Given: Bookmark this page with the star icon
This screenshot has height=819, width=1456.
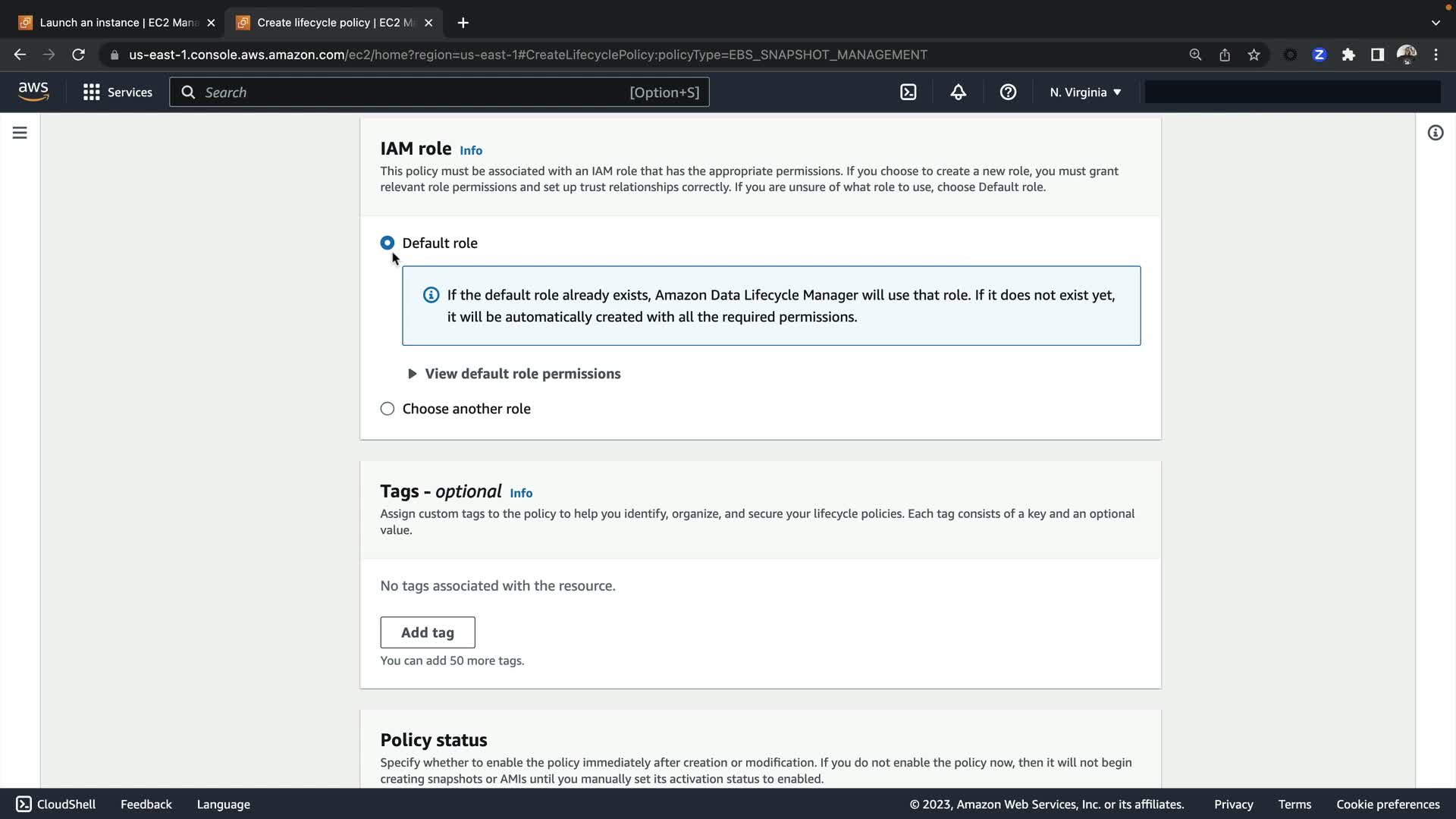Looking at the screenshot, I should tap(1254, 55).
